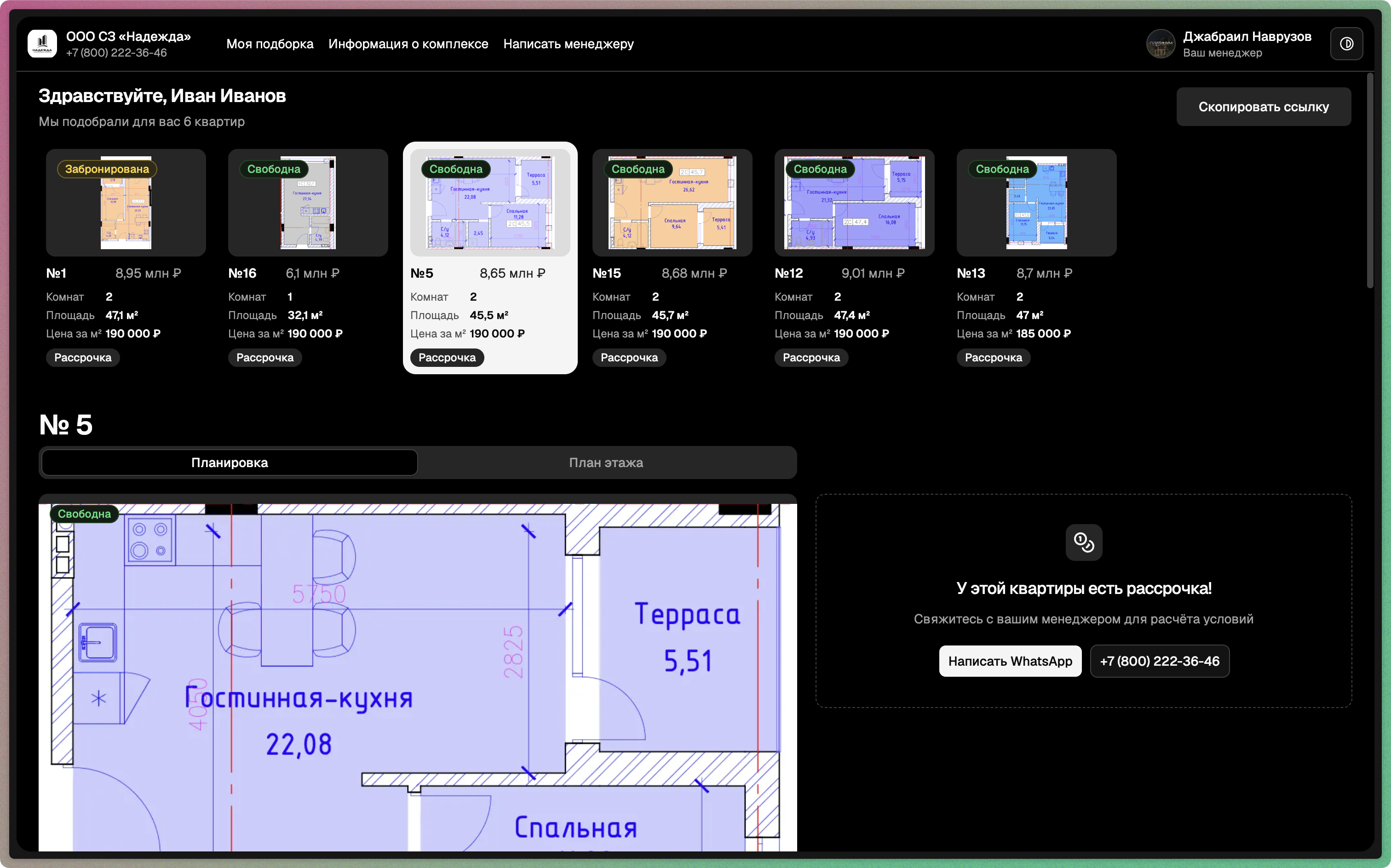The image size is (1391, 868).
Task: Switch to the План этажа tab
Action: click(x=606, y=463)
